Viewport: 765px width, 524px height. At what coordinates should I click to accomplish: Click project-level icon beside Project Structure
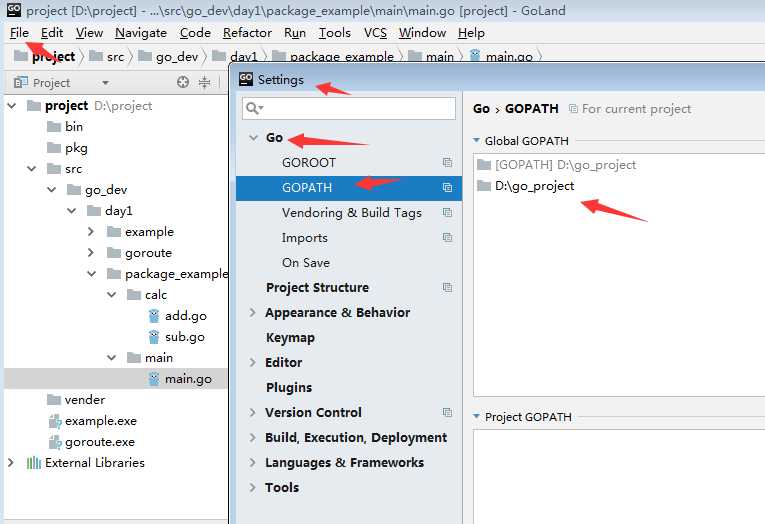click(x=447, y=287)
